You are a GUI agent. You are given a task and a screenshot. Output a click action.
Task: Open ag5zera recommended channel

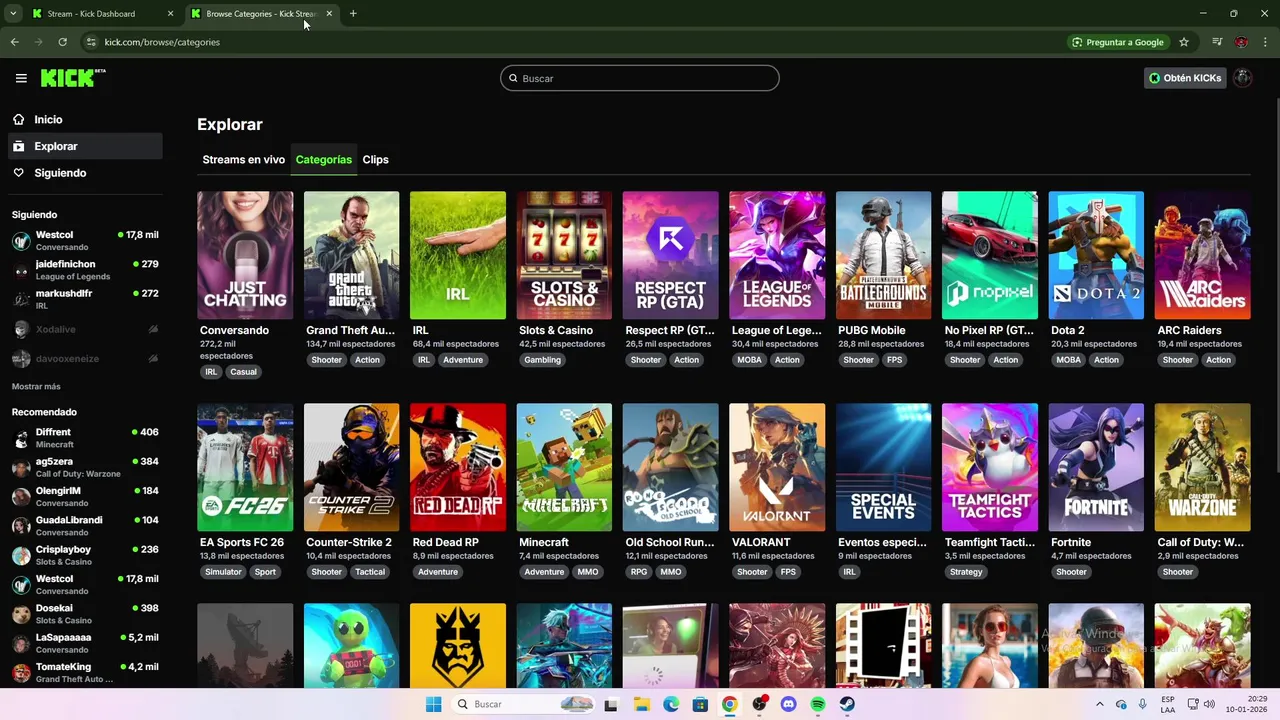85,467
